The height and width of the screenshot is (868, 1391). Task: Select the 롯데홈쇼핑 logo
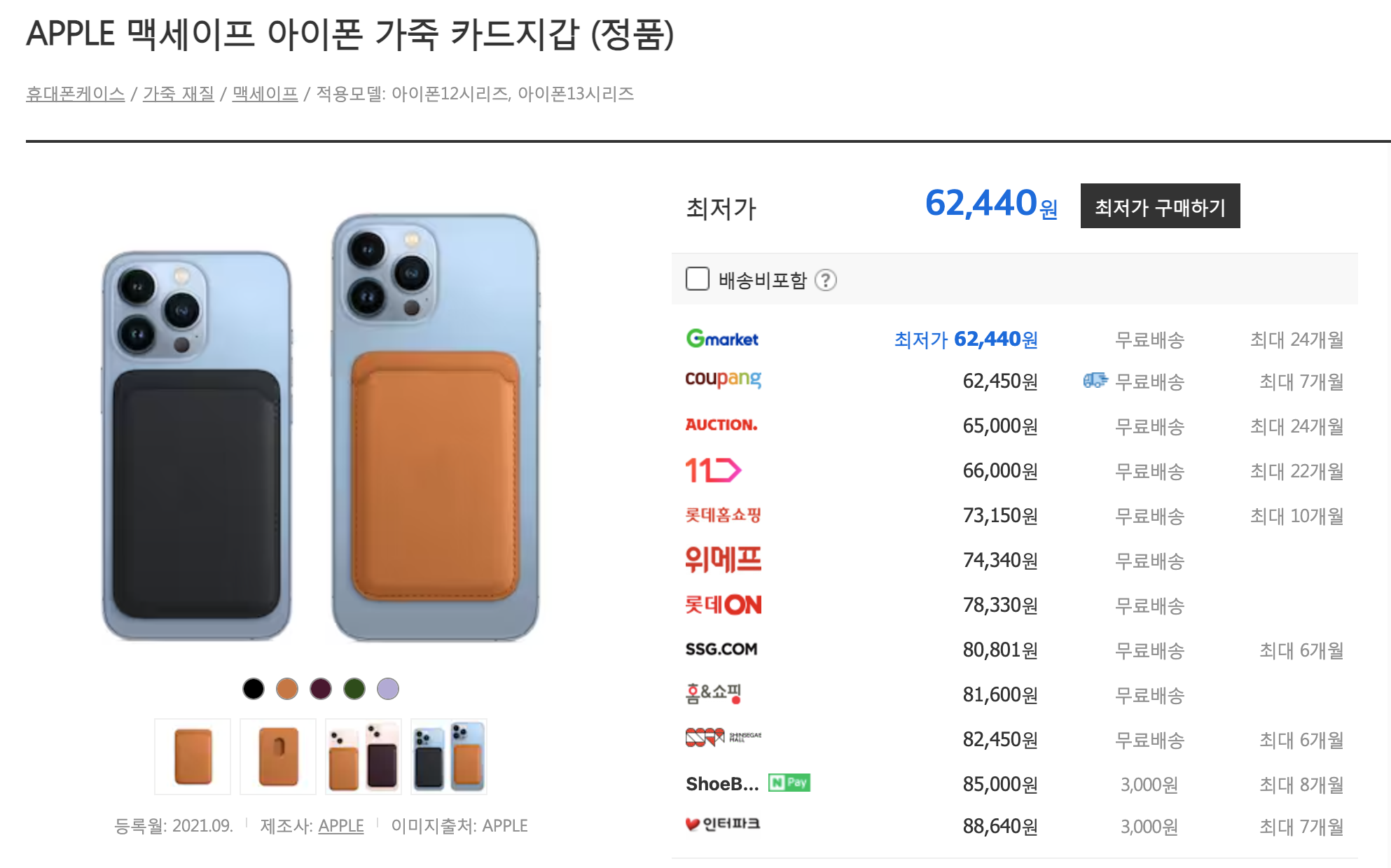[x=723, y=514]
